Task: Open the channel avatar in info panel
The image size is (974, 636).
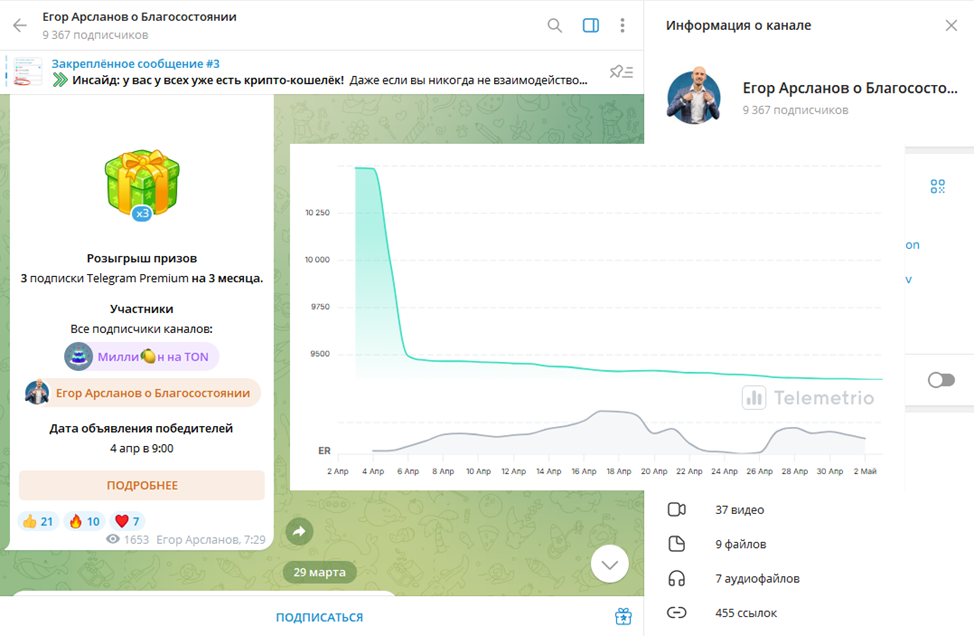Action: (x=693, y=96)
